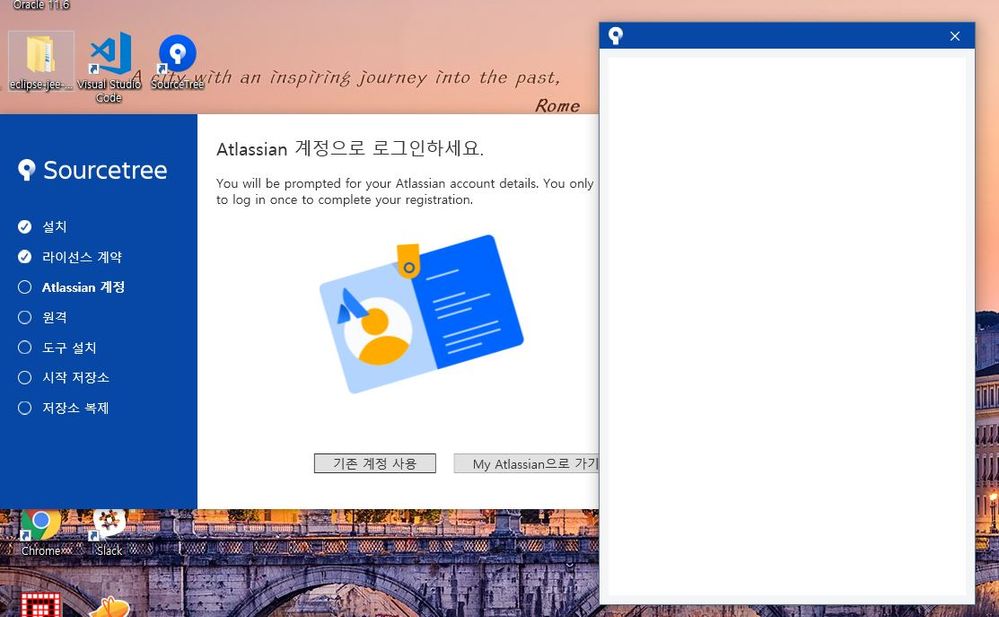Open the SourceTree desktop shortcut

point(177,62)
